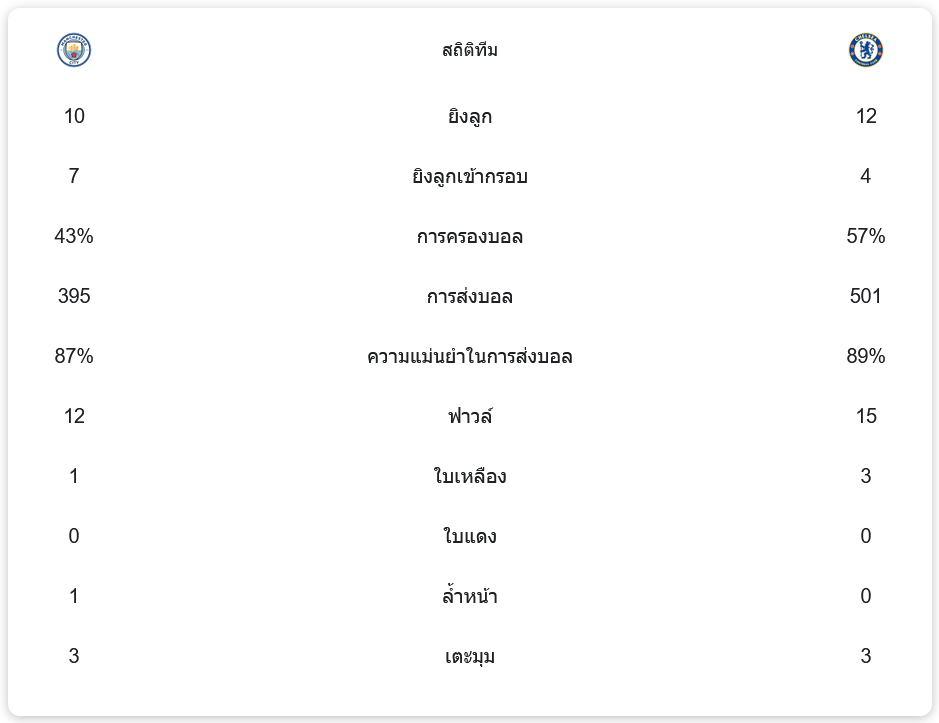Viewport: 939px width, 723px height.
Task: Select the 501 passes value
Action: [x=865, y=296]
